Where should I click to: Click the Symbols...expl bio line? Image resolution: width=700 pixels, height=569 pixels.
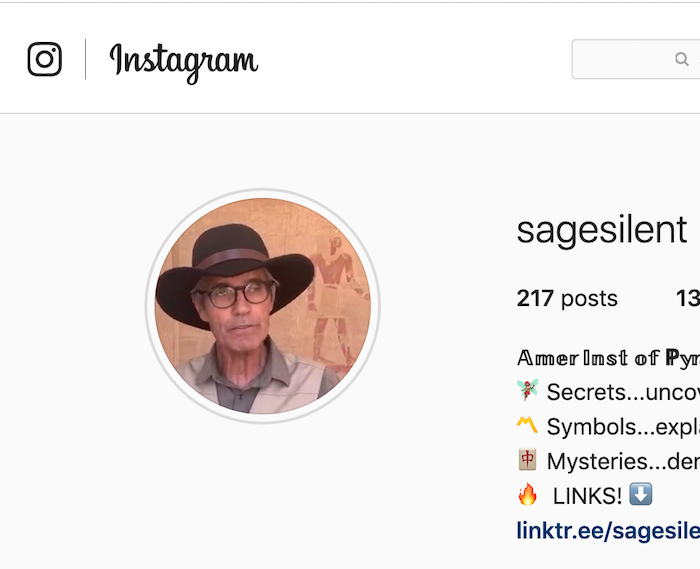click(x=623, y=427)
